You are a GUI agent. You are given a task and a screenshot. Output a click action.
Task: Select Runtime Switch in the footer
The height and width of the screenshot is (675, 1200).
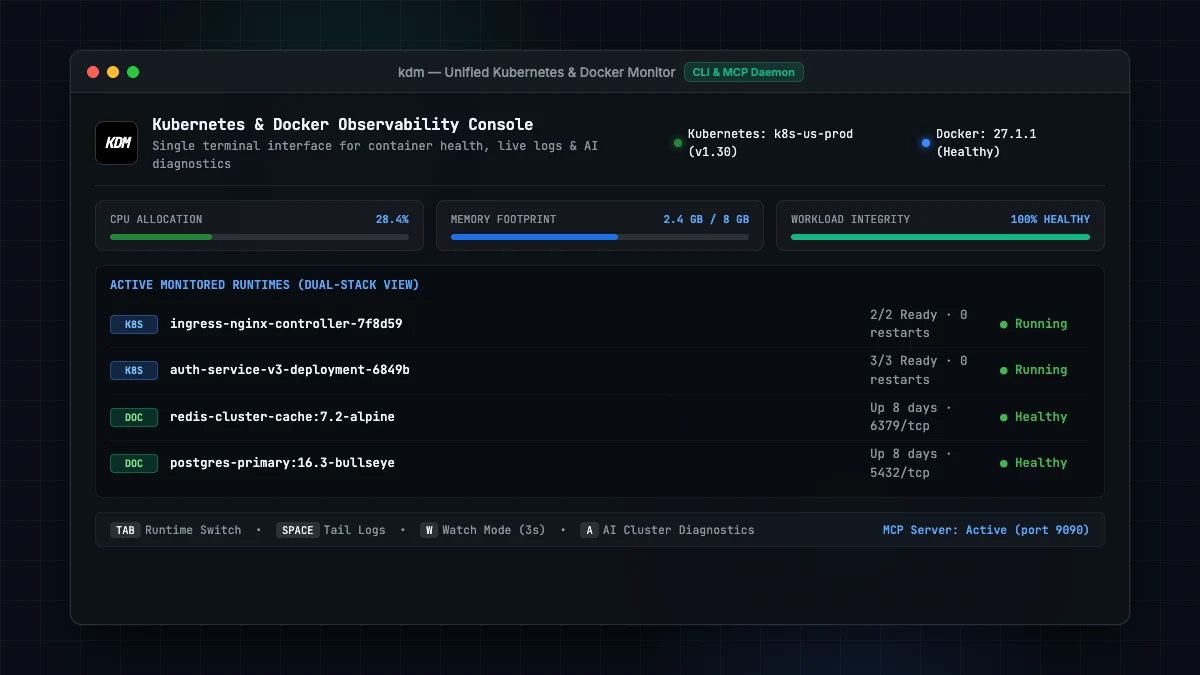193,530
